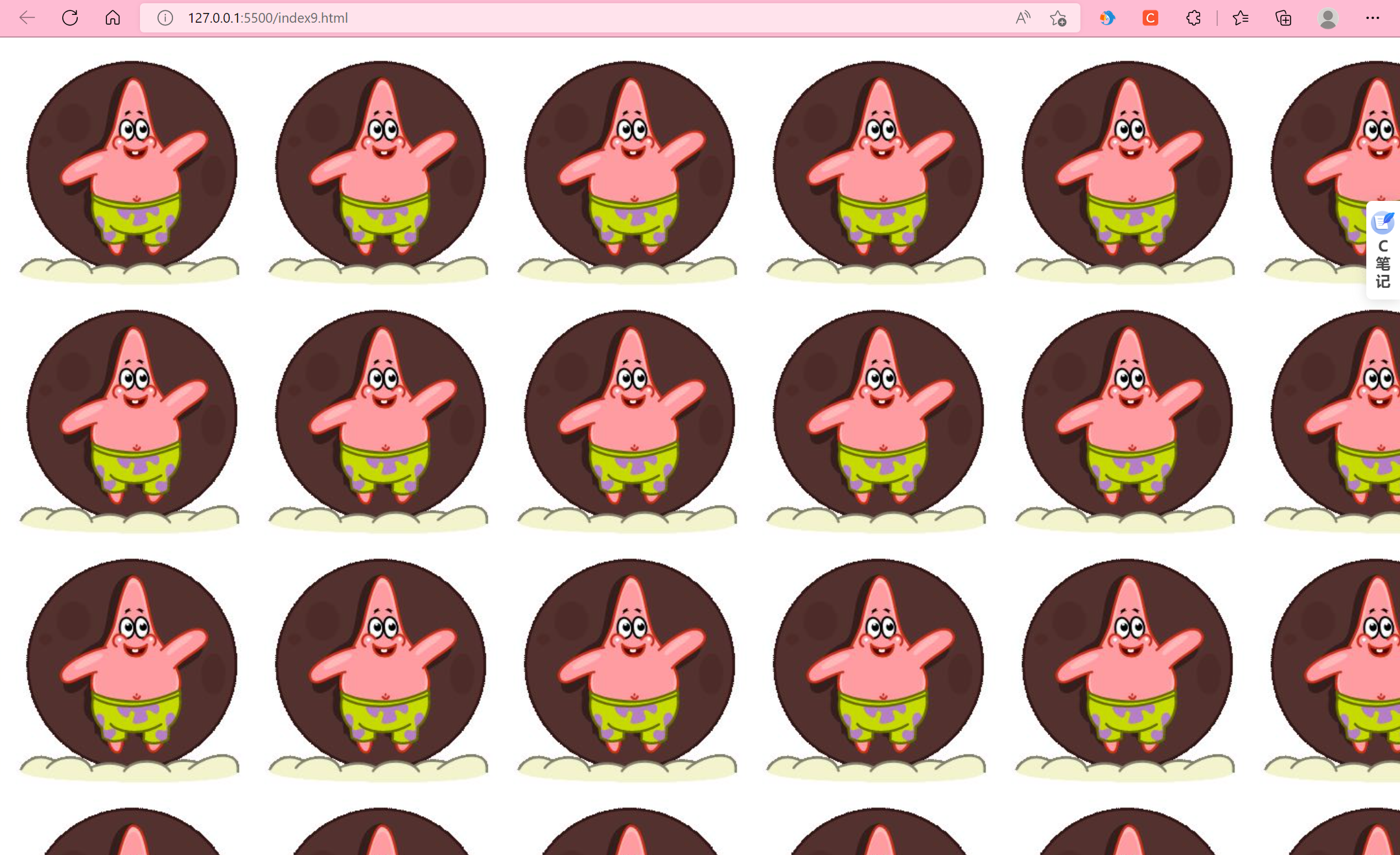The height and width of the screenshot is (855, 1400).
Task: Open Settings and more menu
Action: 1372,18
